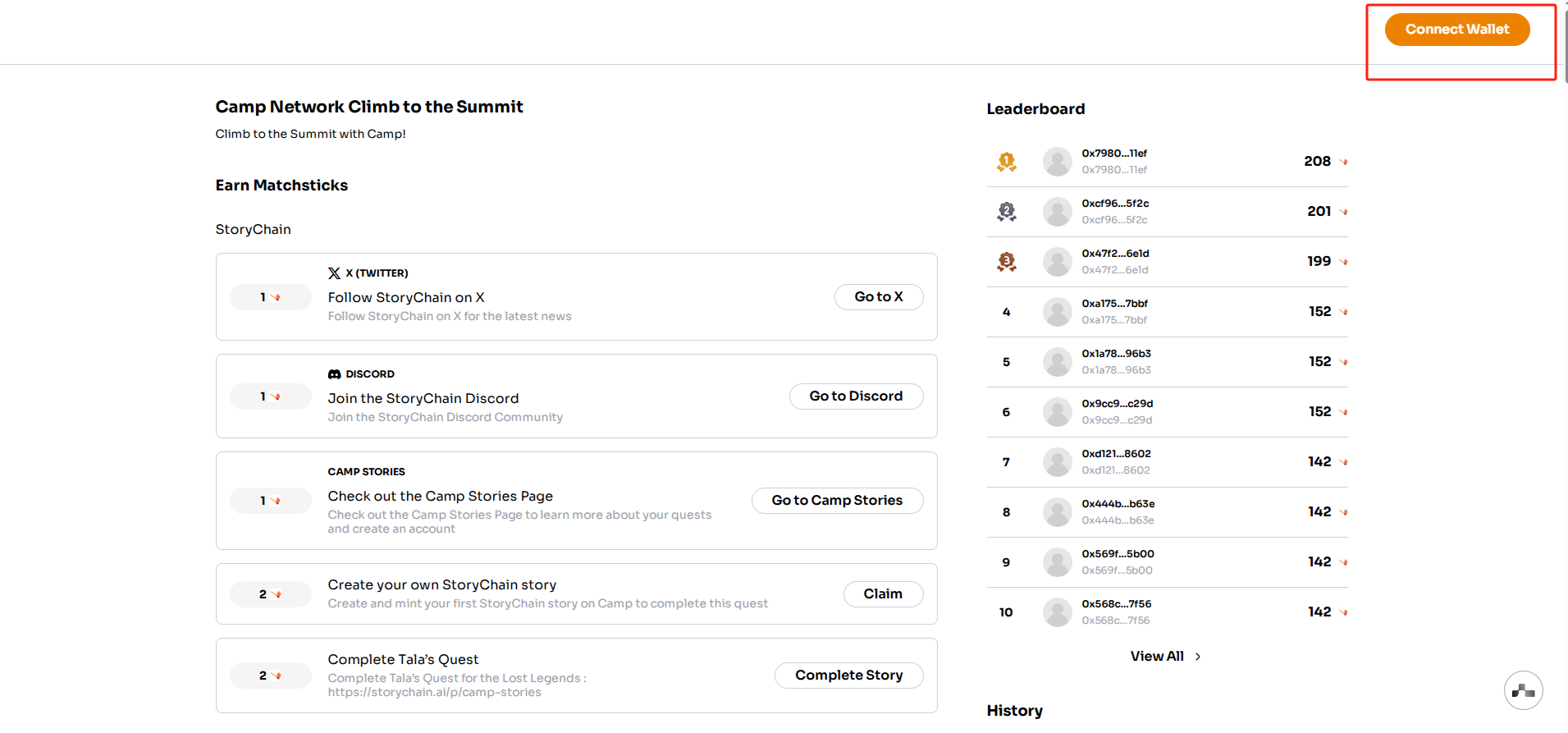
Task: Click the History heading
Action: [1015, 711]
